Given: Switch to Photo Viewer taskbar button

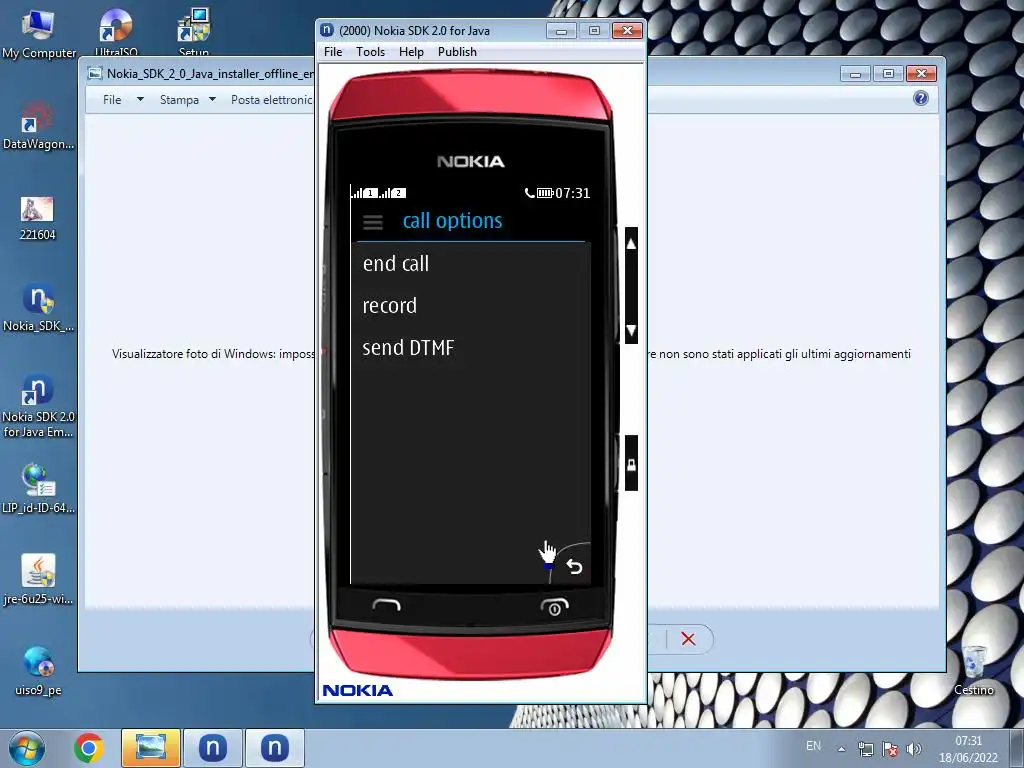Looking at the screenshot, I should 151,748.
